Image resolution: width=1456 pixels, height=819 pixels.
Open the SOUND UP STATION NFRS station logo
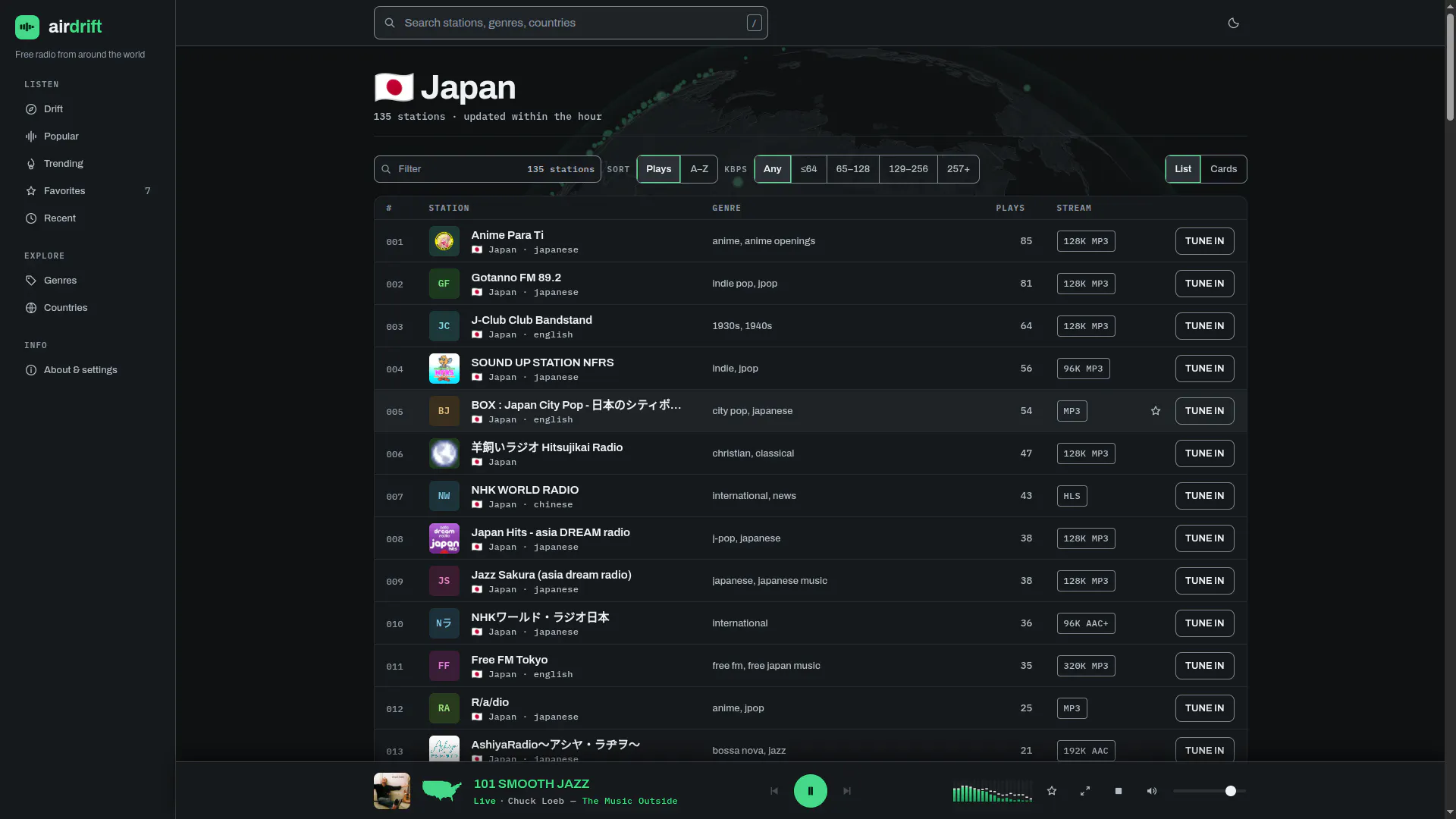(444, 369)
